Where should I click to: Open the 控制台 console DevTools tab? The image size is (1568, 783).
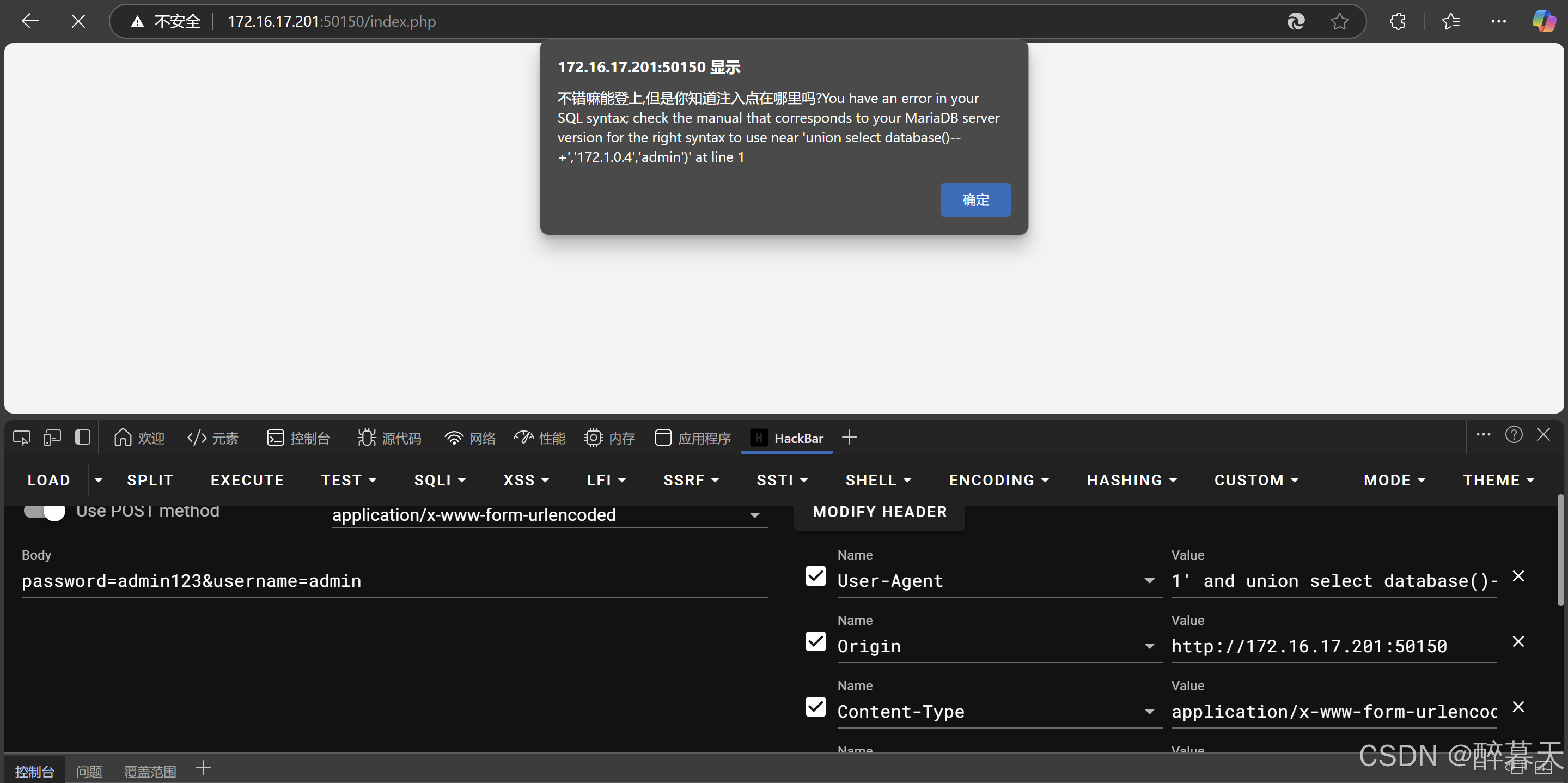click(298, 439)
